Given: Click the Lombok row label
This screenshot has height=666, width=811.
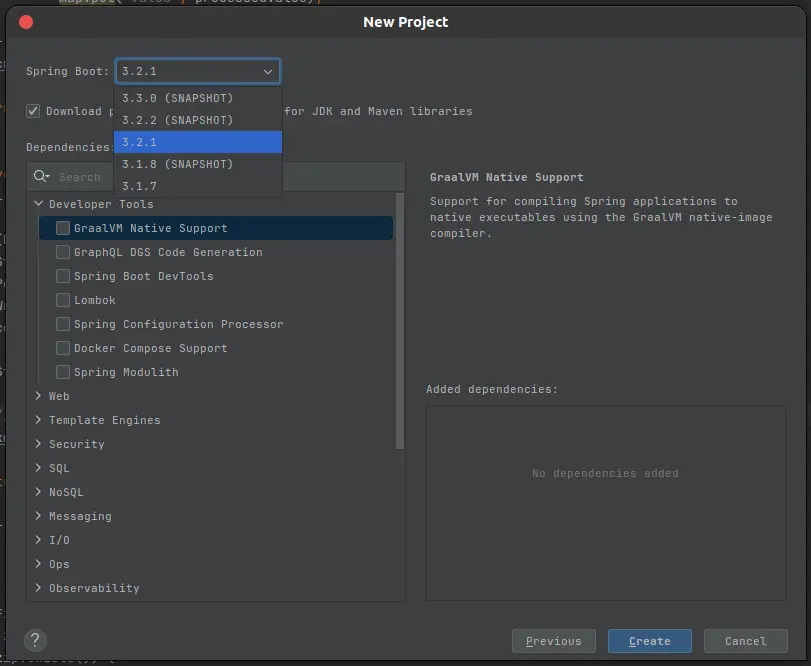Looking at the screenshot, I should [95, 300].
